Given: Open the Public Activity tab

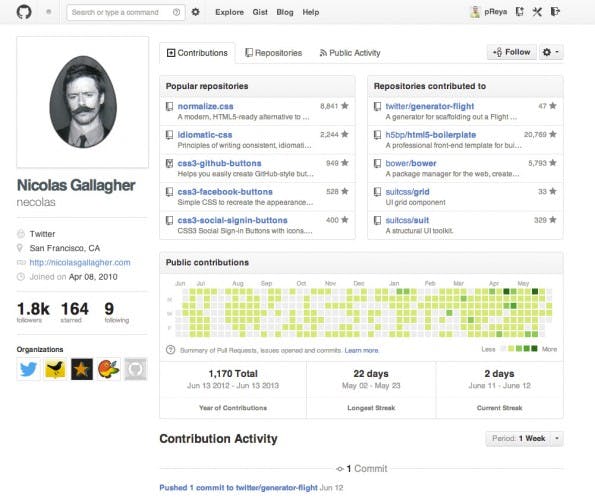Looking at the screenshot, I should click(x=350, y=53).
